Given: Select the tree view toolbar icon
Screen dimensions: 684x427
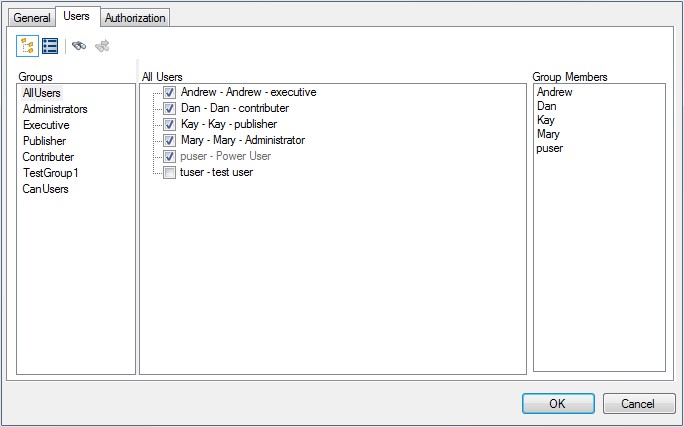Looking at the screenshot, I should pos(27,46).
